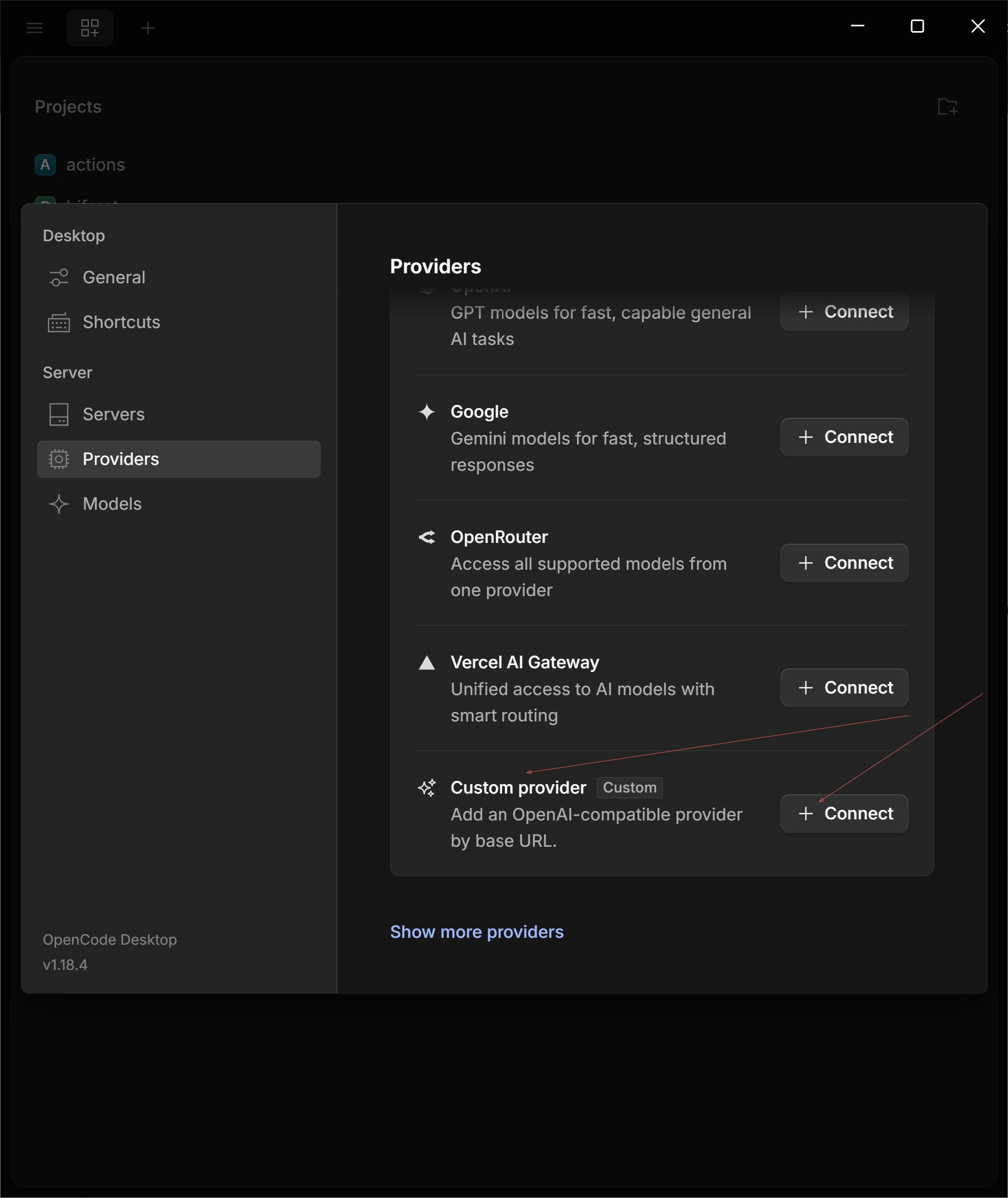Maximize the application window
Image resolution: width=1008 pixels, height=1198 pixels.
[917, 26]
